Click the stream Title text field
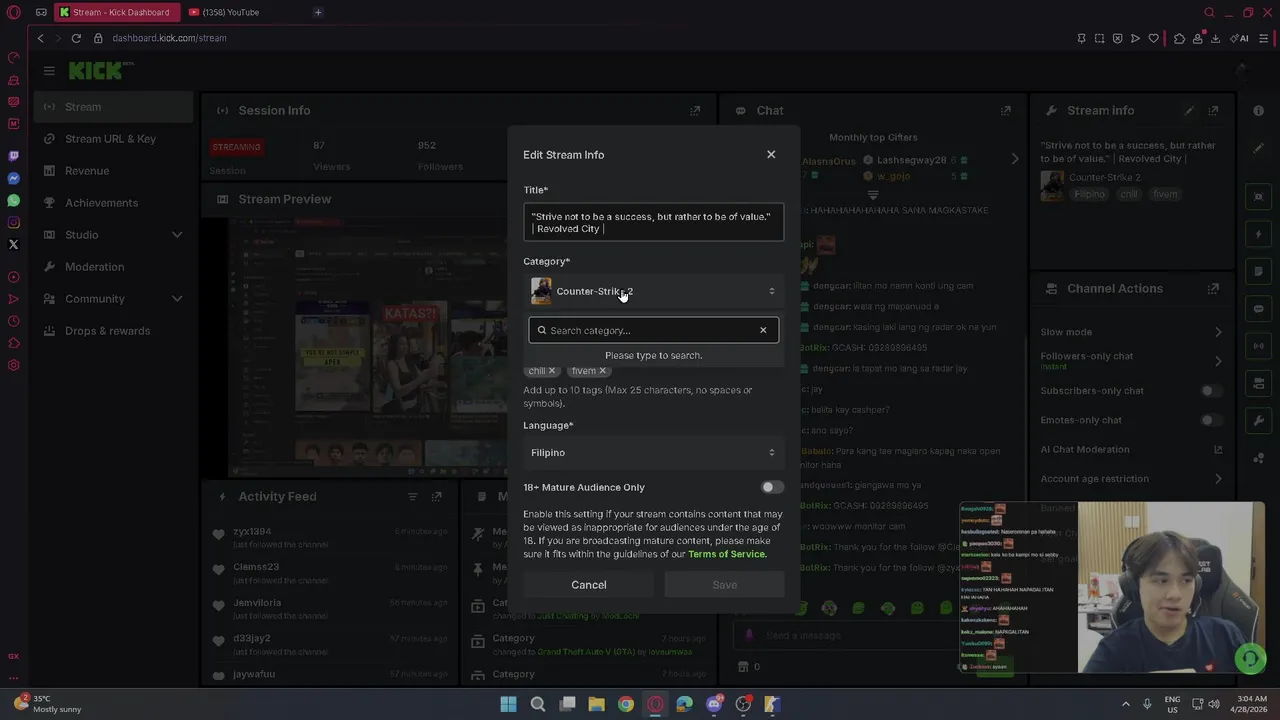Screen dimensions: 1280x720 point(653,222)
